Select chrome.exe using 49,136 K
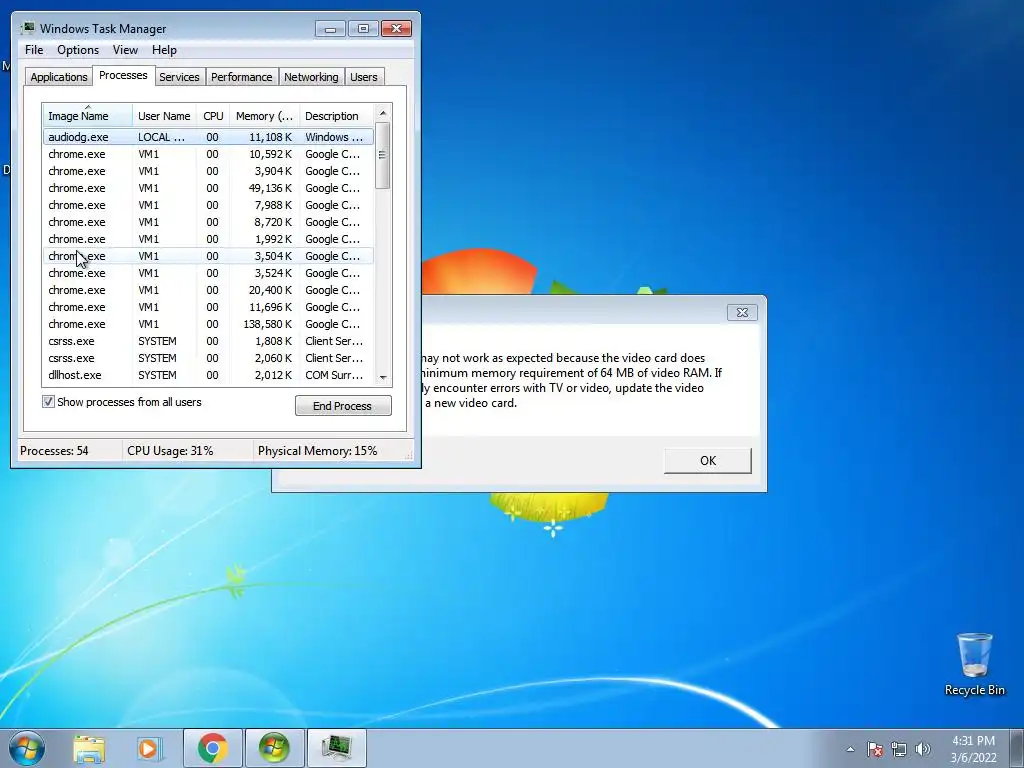The height and width of the screenshot is (768, 1024). click(x=208, y=188)
